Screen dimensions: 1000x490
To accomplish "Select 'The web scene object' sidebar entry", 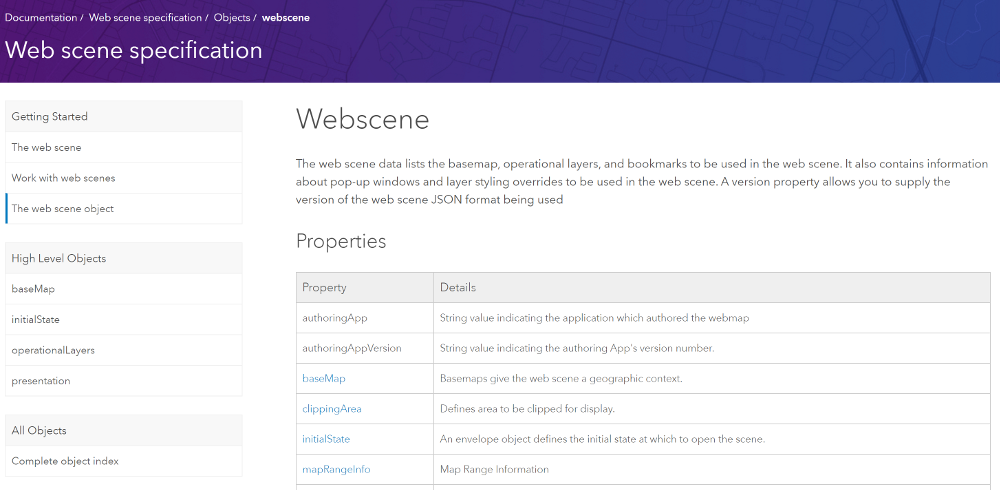I will tap(63, 209).
